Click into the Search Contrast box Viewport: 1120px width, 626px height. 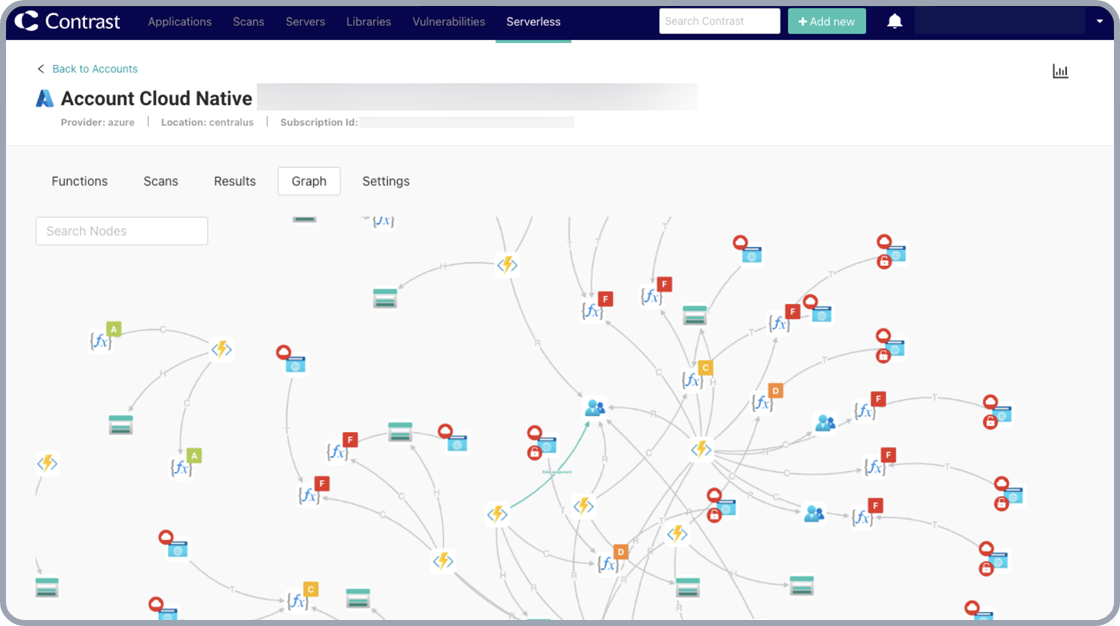[719, 21]
